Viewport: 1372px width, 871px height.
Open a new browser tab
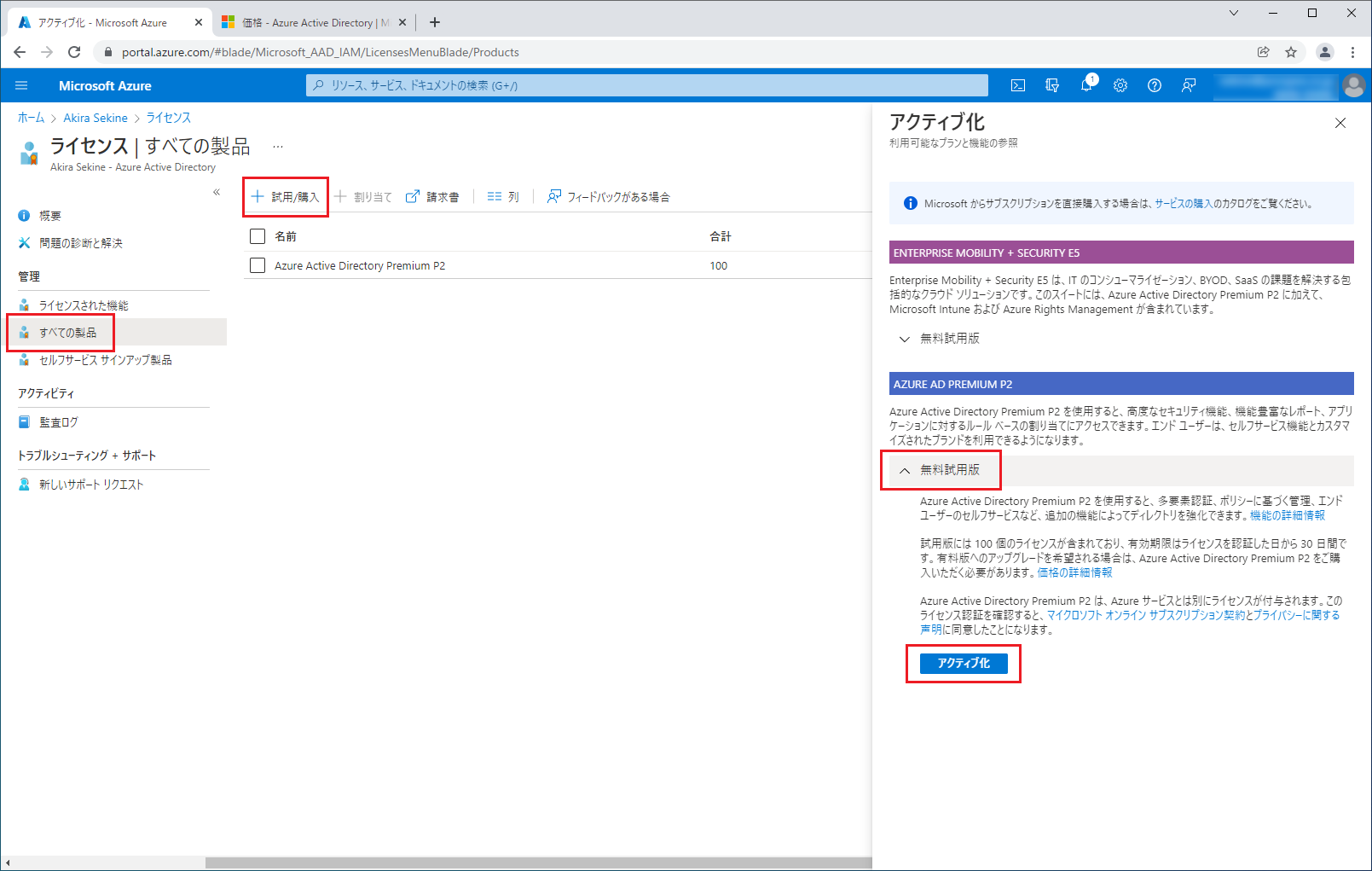(x=435, y=22)
